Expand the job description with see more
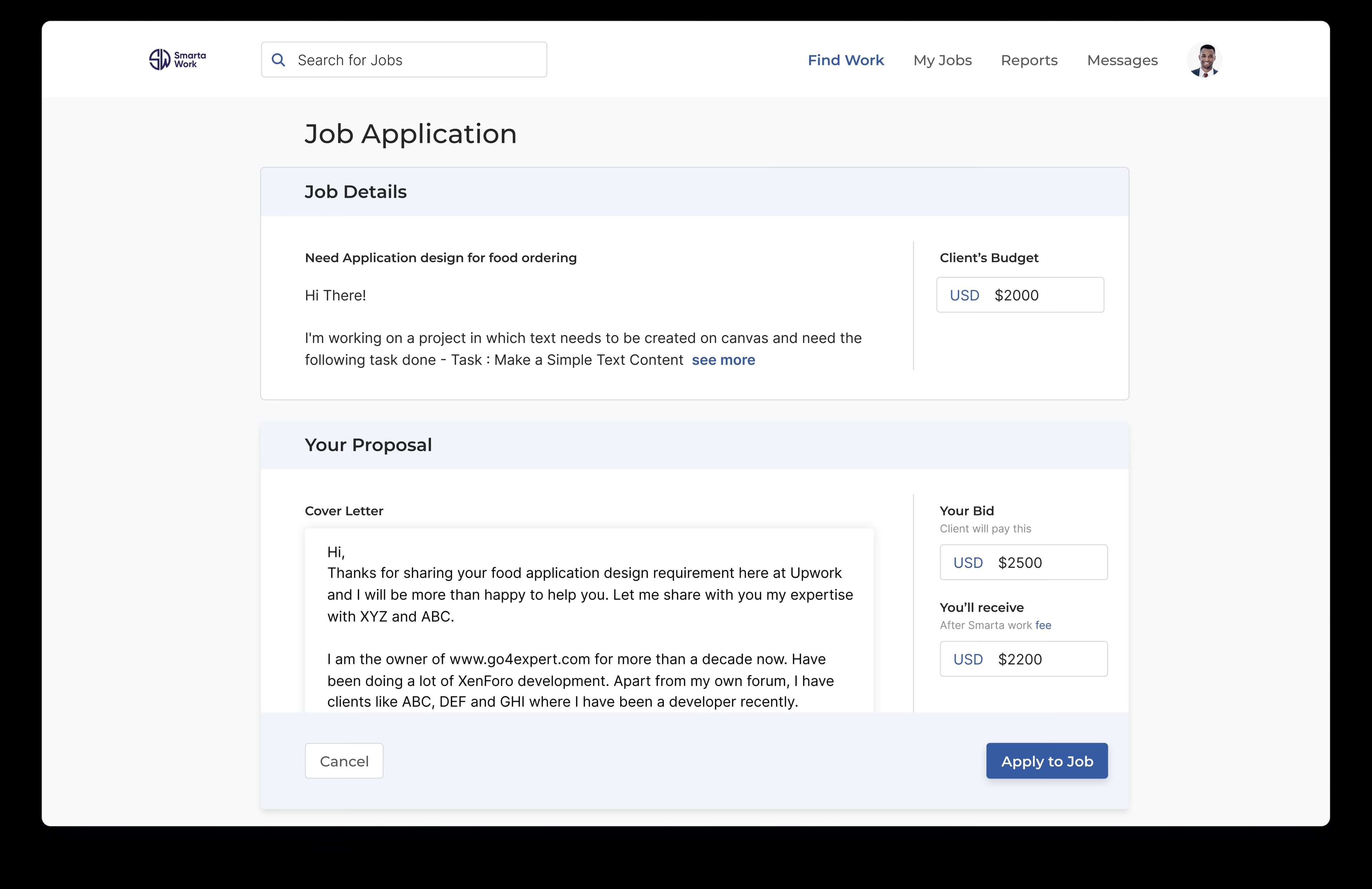1372x889 pixels. (x=724, y=360)
